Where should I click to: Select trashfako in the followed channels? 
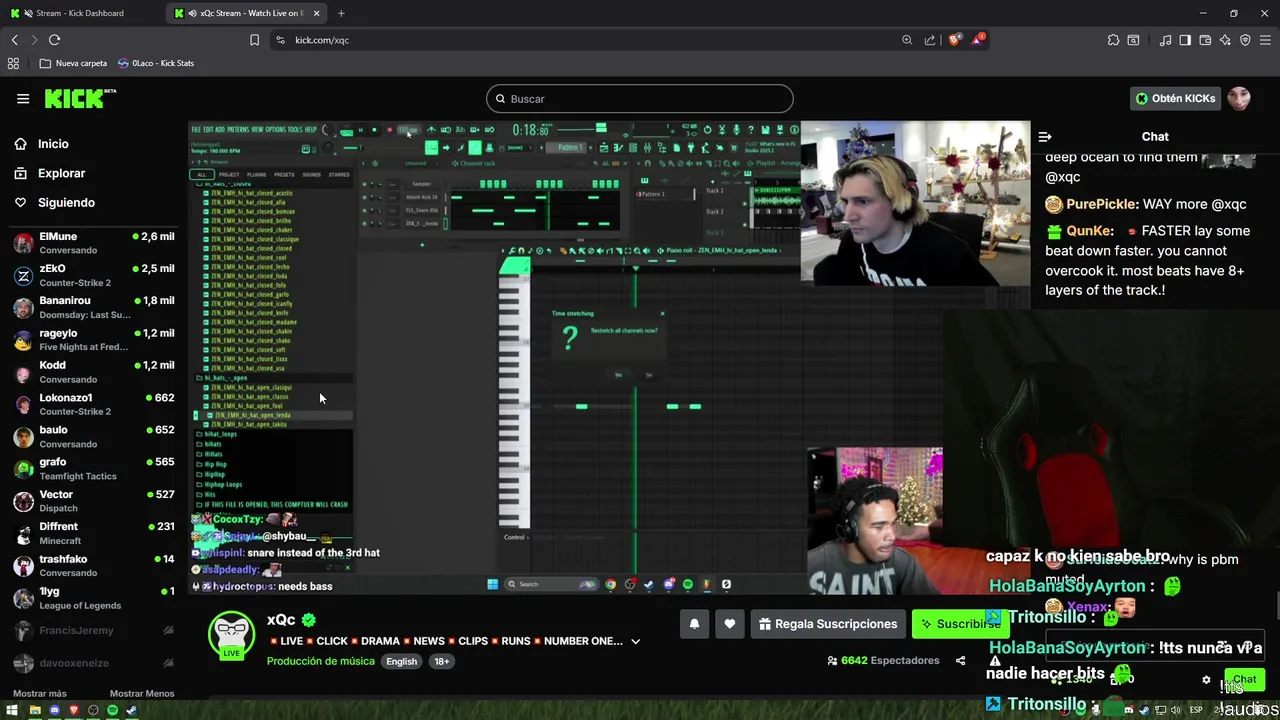coord(93,565)
